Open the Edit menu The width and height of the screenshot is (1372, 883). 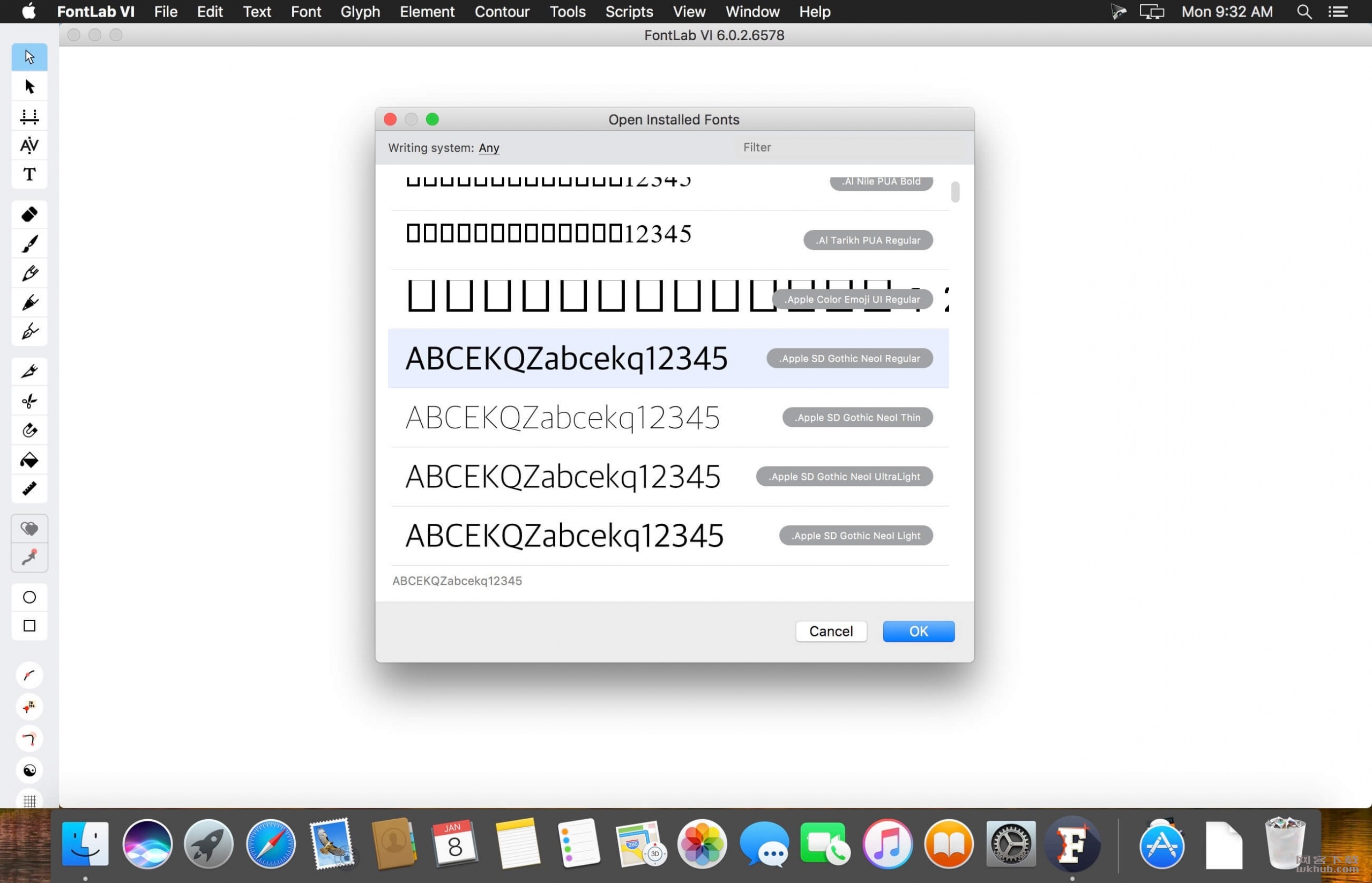coord(210,11)
